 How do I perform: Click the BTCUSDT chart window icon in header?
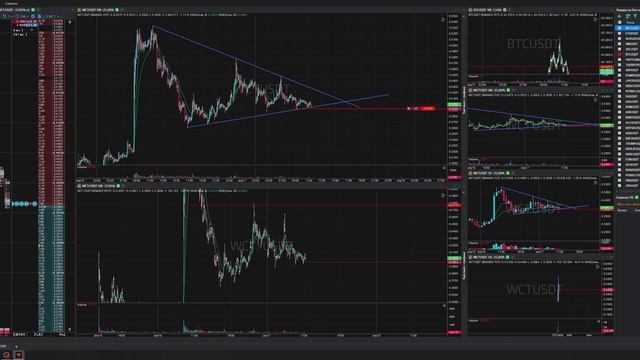pyautogui.click(x=470, y=10)
